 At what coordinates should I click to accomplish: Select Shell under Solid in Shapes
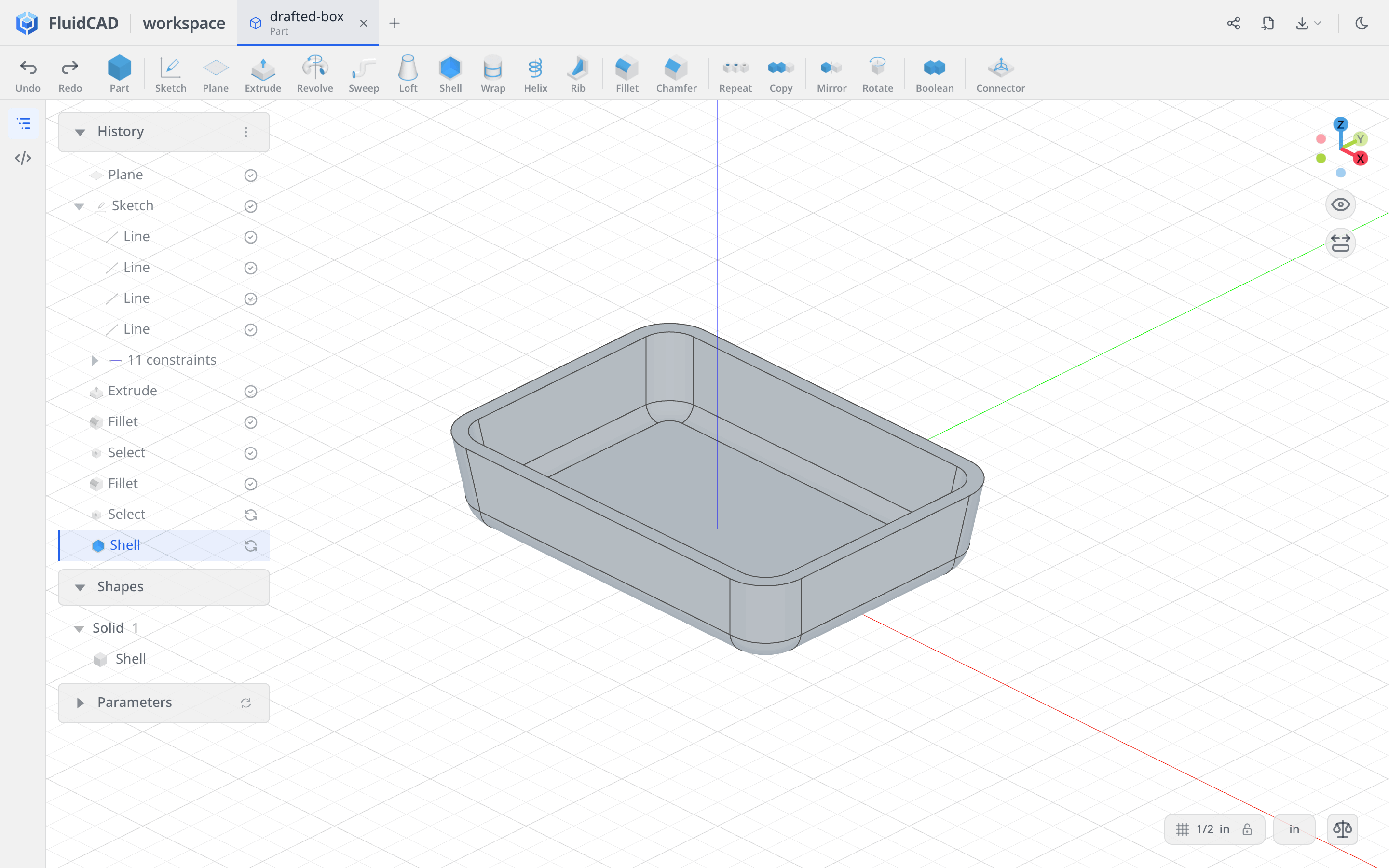click(x=130, y=658)
